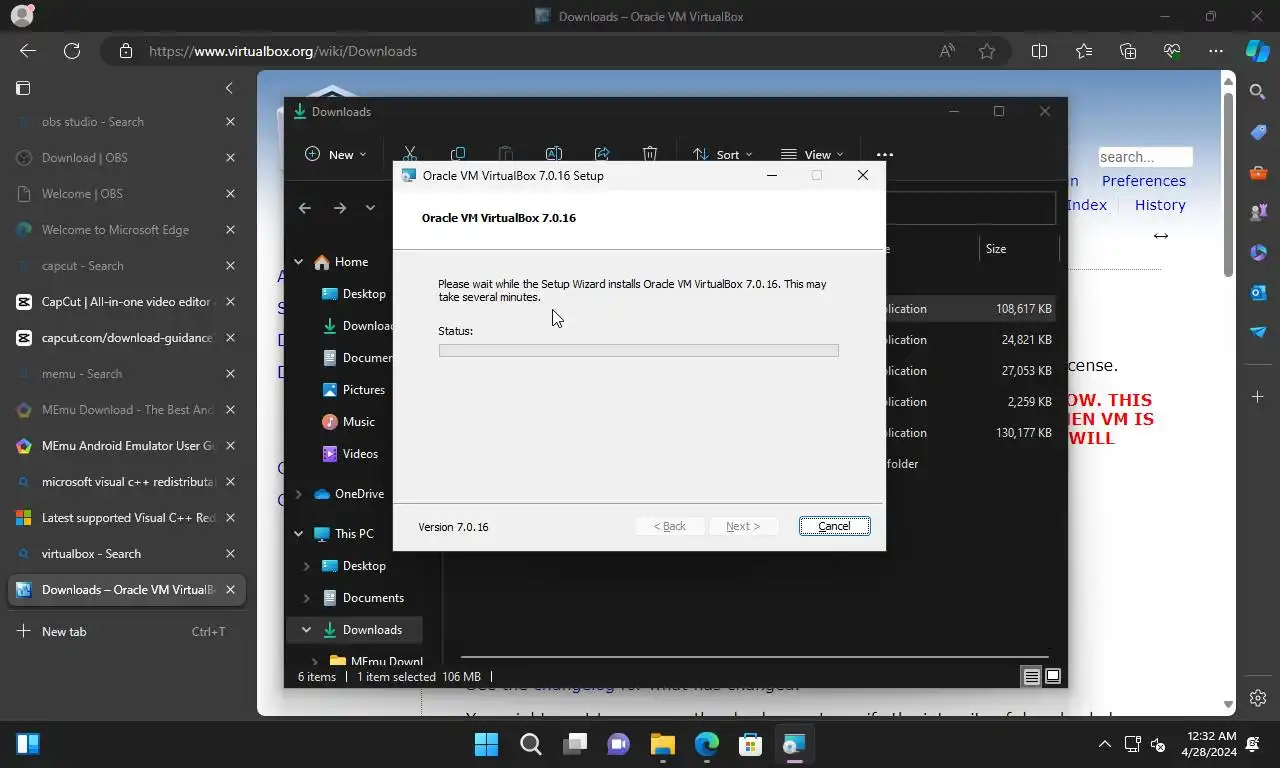
Task: Open sidebar settings gear icon
Action: pyautogui.click(x=1258, y=698)
